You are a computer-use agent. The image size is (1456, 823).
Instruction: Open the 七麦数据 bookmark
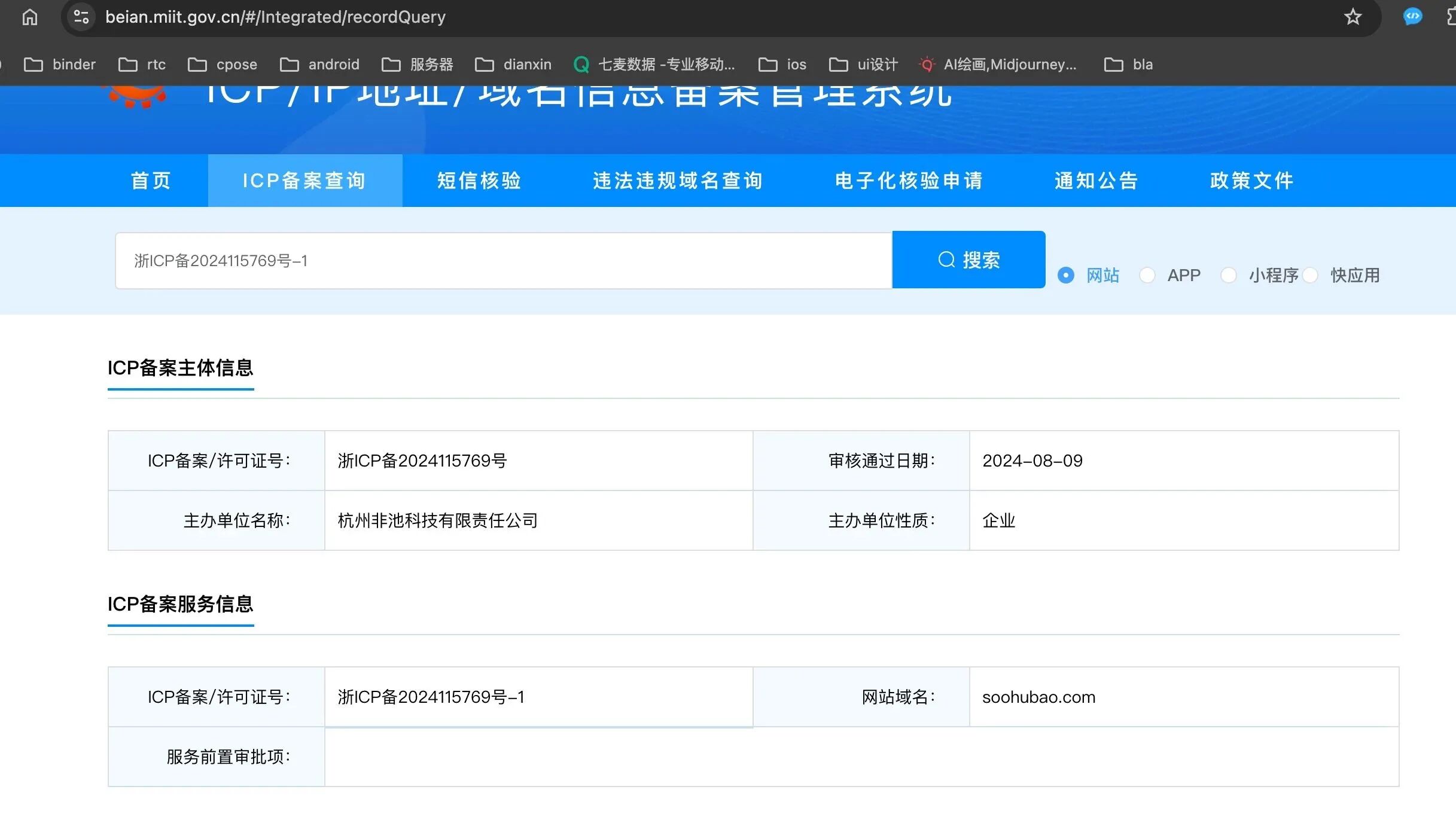tap(654, 64)
